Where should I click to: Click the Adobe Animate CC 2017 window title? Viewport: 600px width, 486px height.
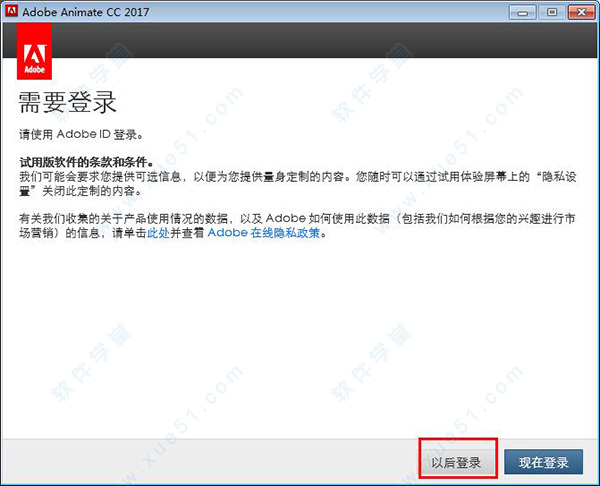coord(86,12)
